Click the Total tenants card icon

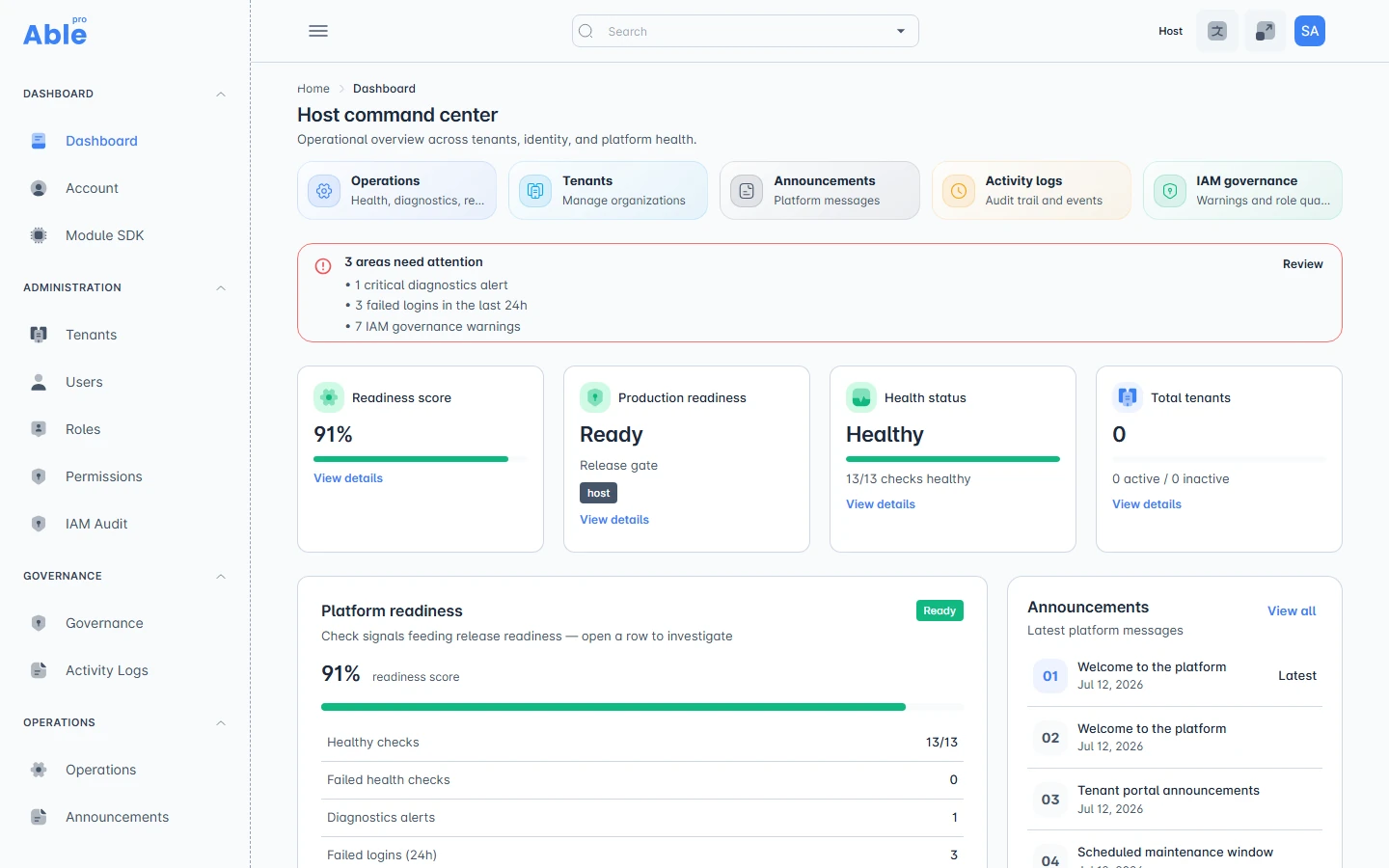click(x=1128, y=397)
